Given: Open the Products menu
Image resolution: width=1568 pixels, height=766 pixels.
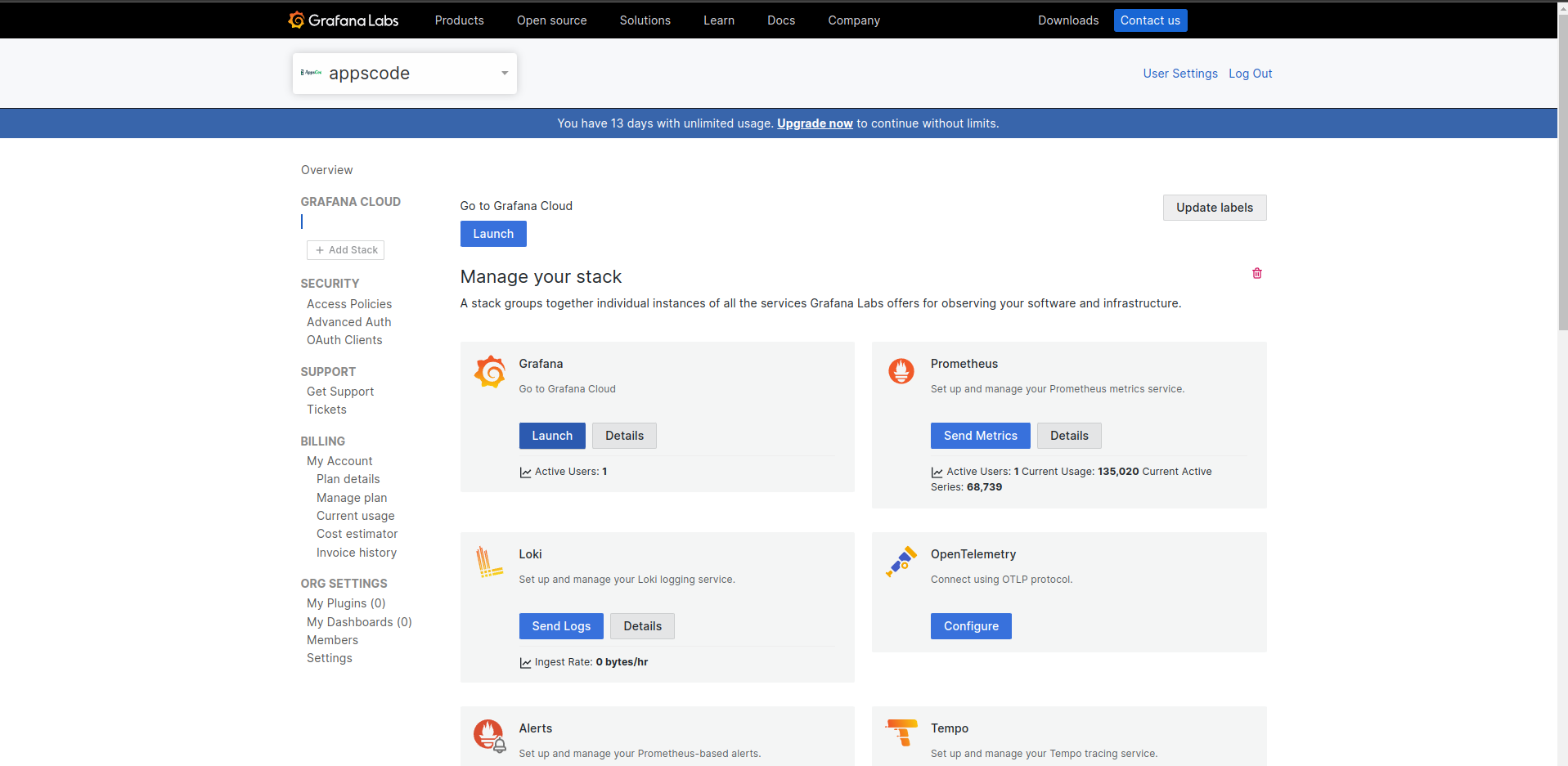Looking at the screenshot, I should pyautogui.click(x=459, y=20).
